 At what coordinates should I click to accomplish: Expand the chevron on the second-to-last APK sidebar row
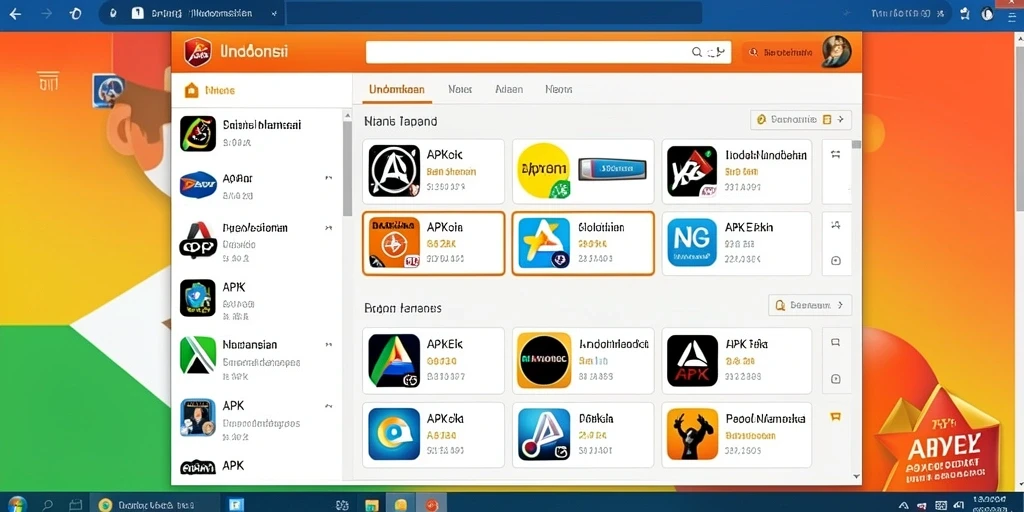(328, 406)
